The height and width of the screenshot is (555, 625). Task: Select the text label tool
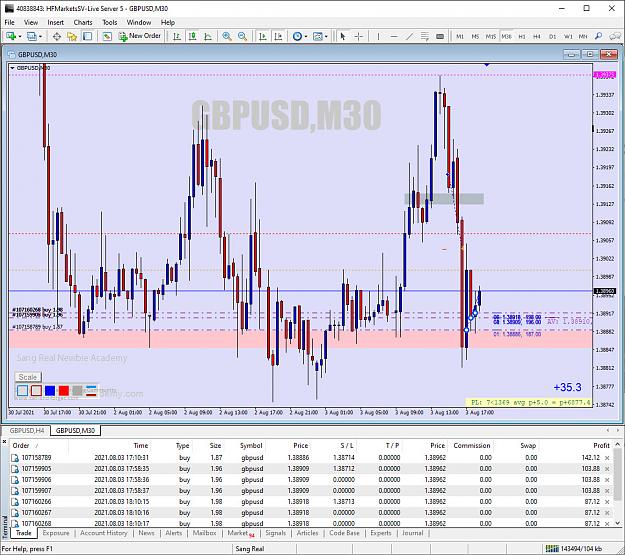(x=440, y=36)
